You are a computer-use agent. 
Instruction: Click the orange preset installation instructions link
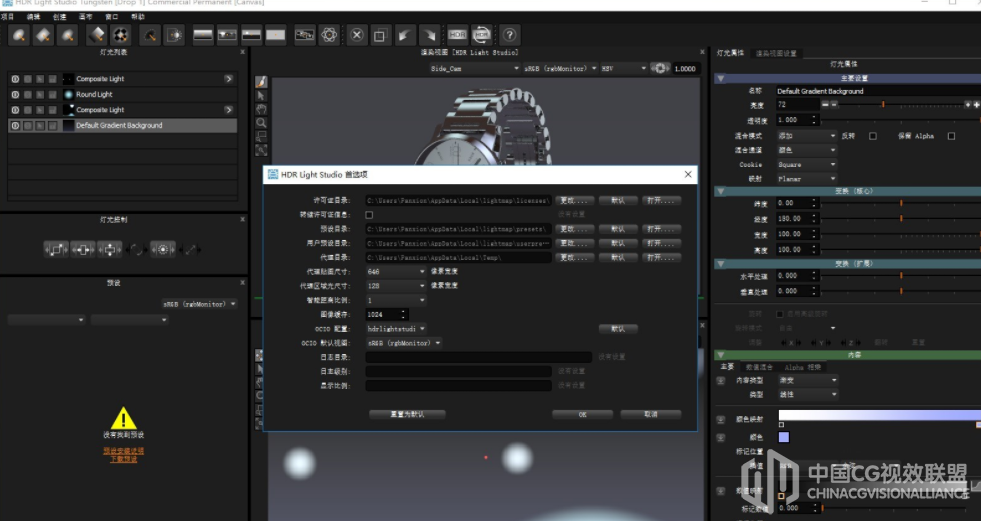(x=123, y=450)
